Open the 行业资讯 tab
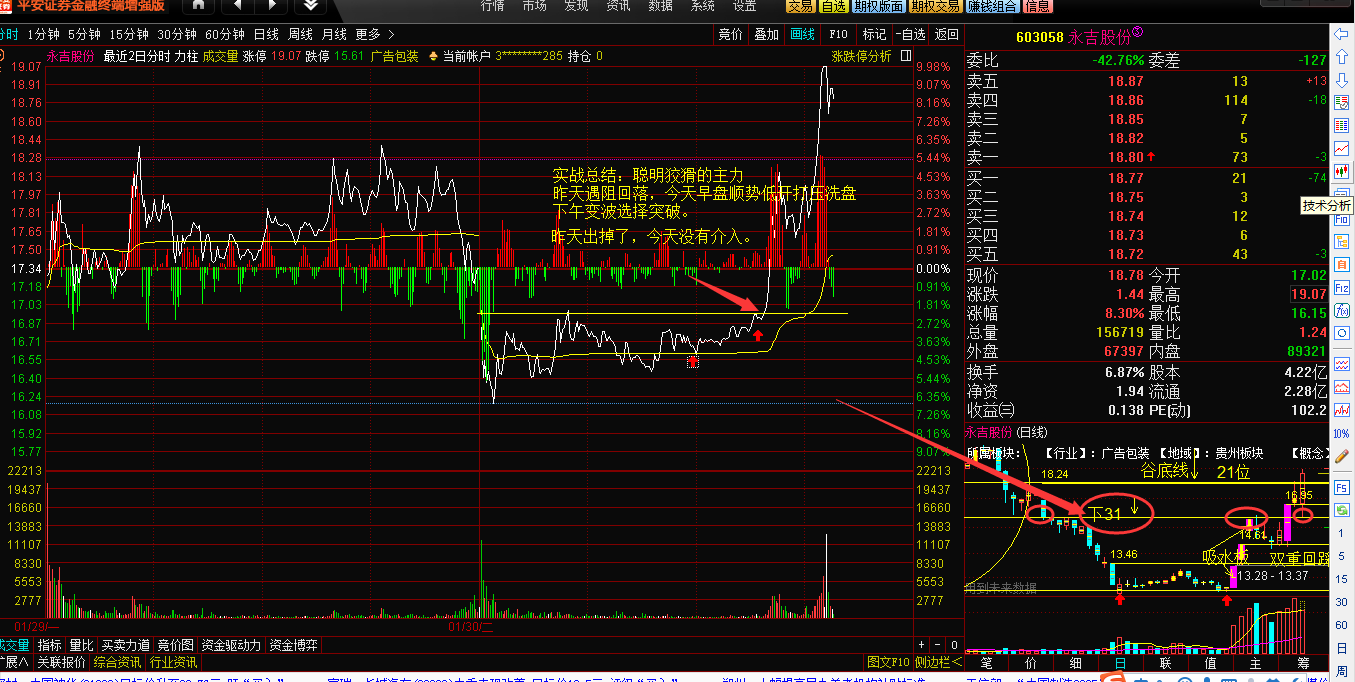Image resolution: width=1355 pixels, height=682 pixels. [174, 662]
